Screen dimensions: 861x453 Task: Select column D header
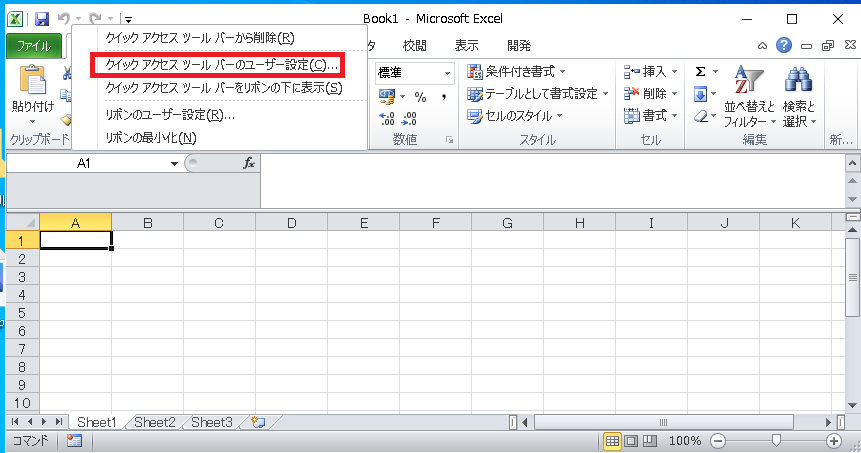click(x=291, y=223)
